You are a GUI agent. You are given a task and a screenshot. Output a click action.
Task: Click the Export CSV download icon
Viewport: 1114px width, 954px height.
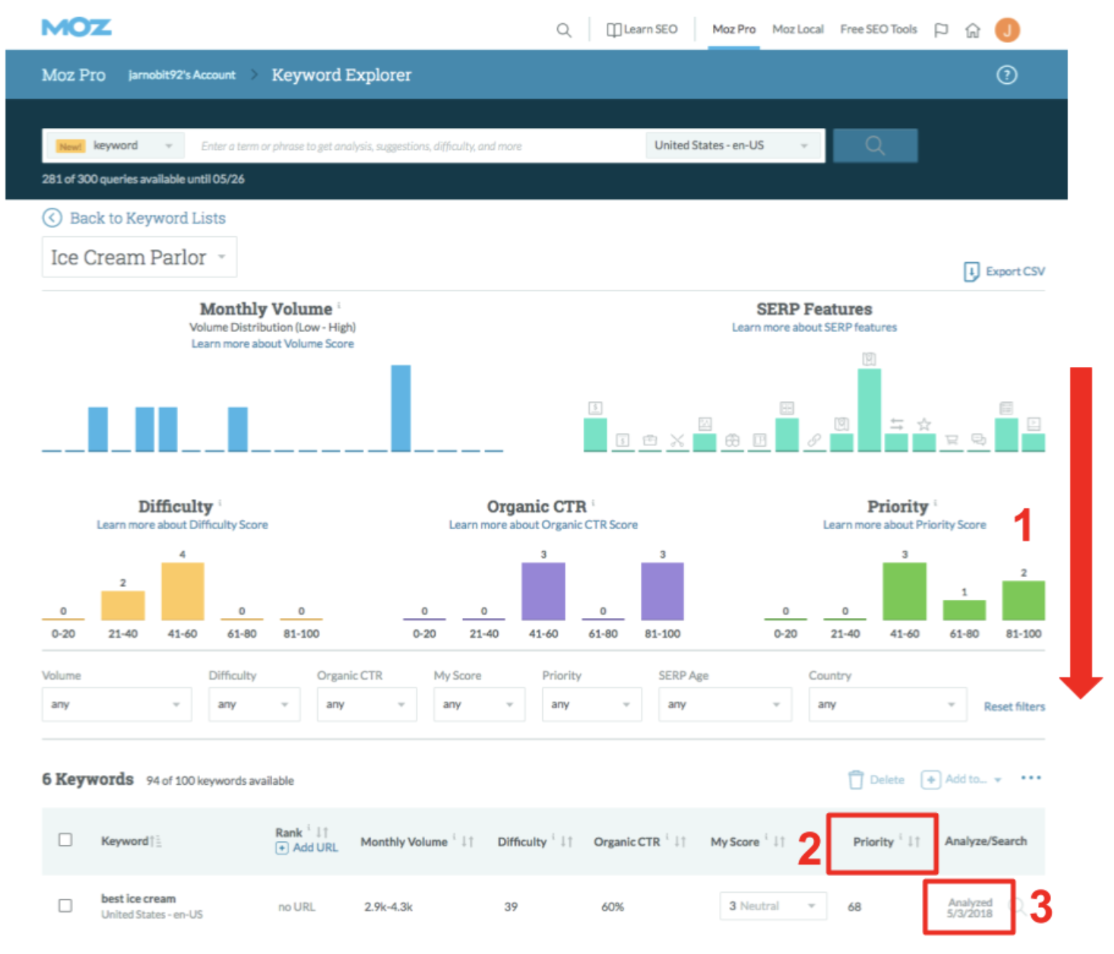pyautogui.click(x=970, y=272)
